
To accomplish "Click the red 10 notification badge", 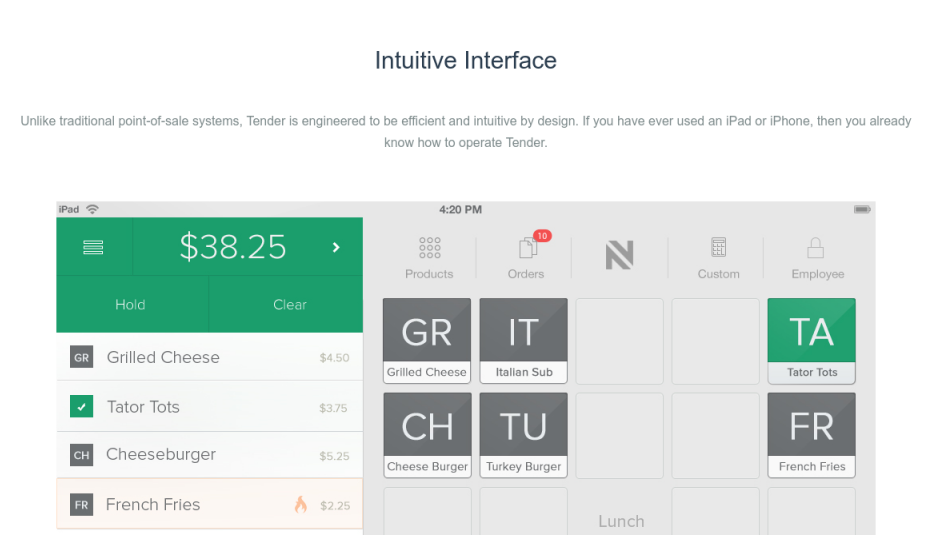I will (542, 236).
